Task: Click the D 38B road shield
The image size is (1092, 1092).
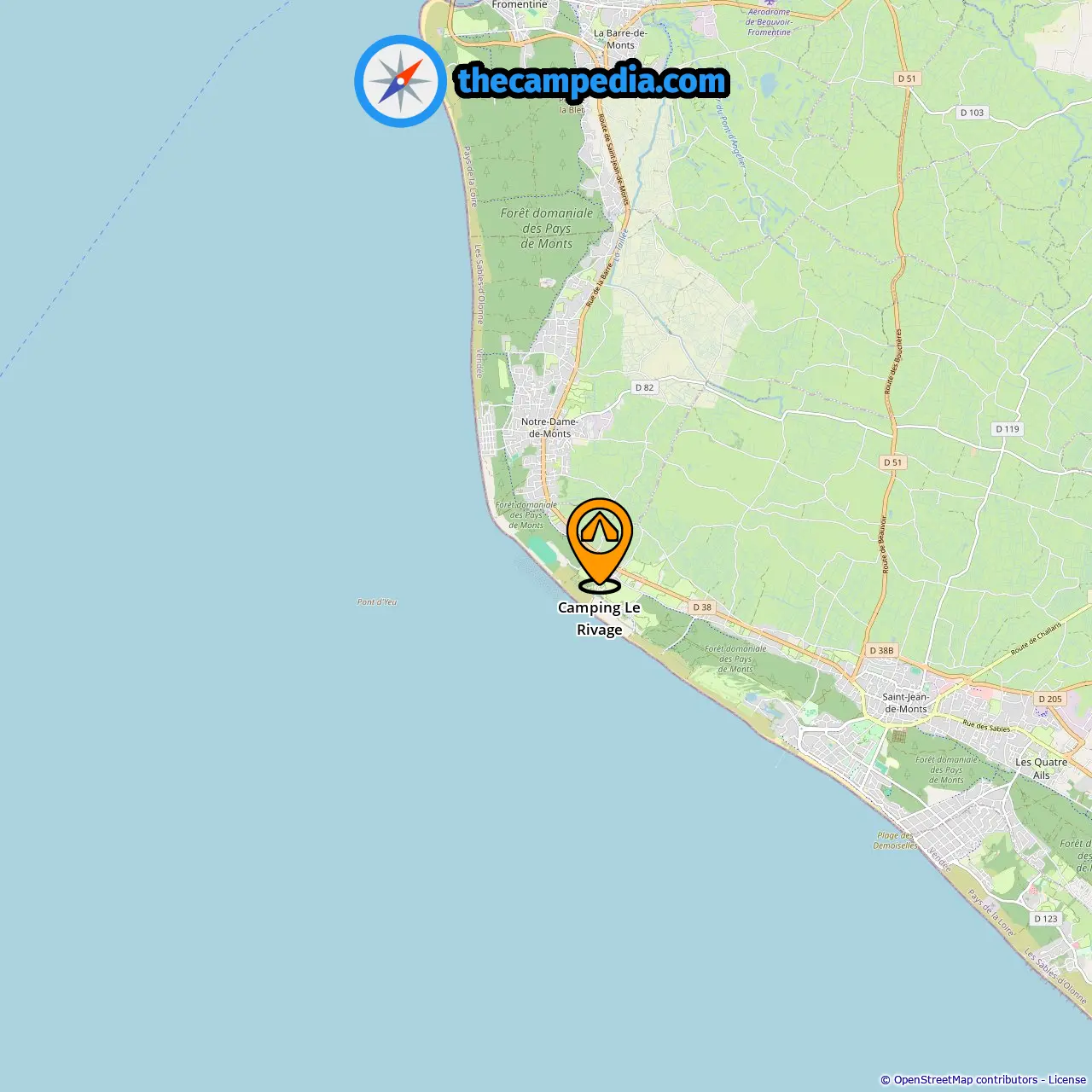Action: [881, 650]
